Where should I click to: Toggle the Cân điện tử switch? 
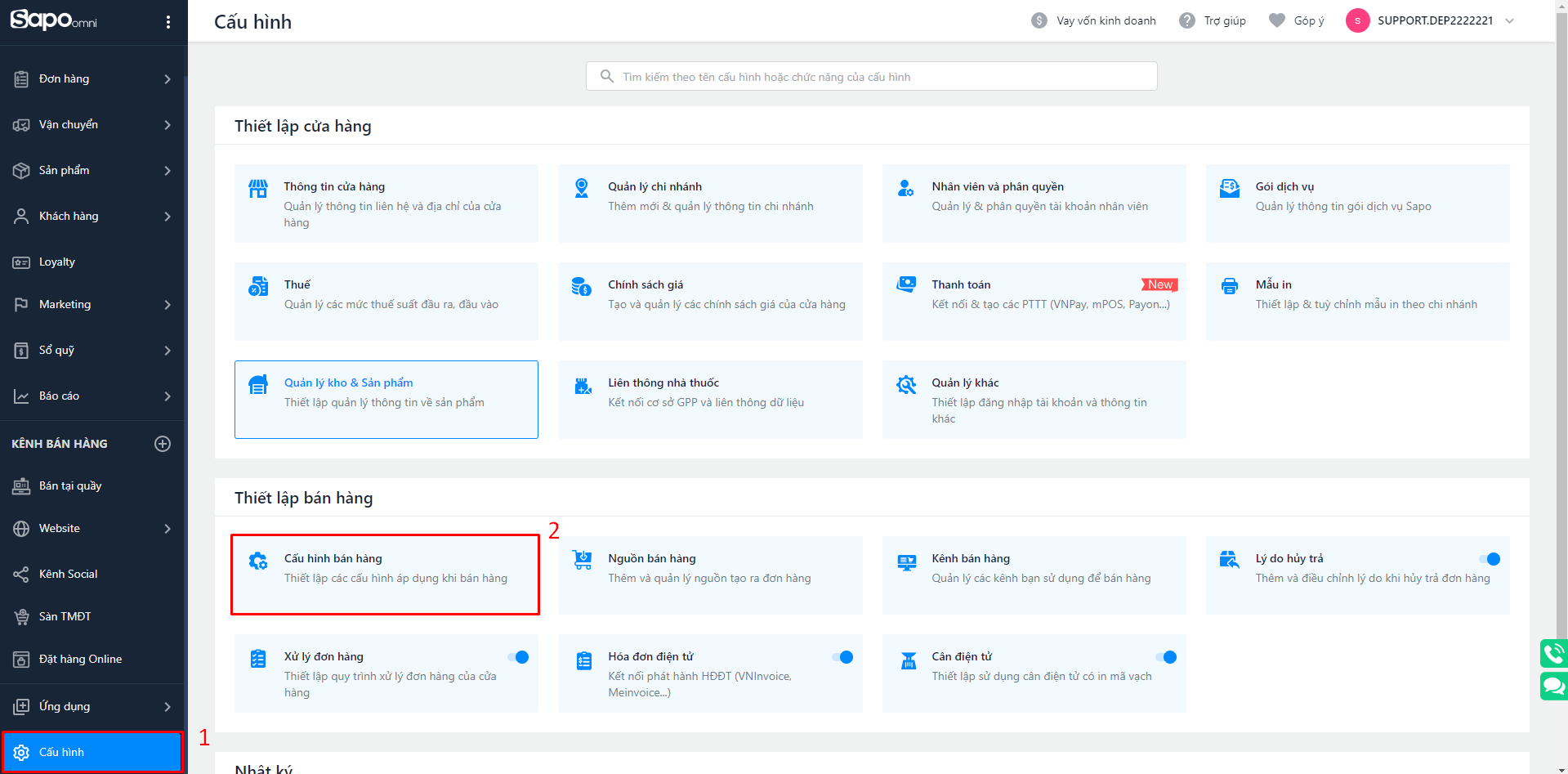point(1166,657)
